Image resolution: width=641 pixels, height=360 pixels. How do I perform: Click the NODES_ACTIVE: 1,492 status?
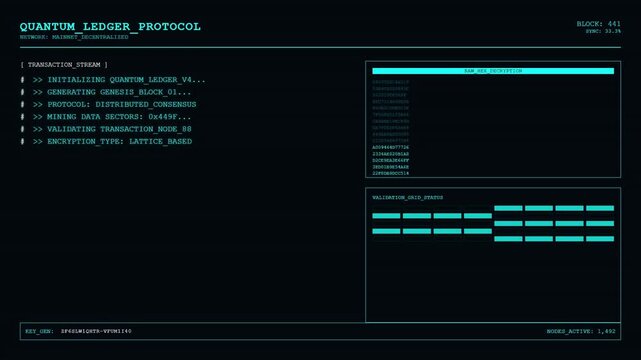(581, 331)
